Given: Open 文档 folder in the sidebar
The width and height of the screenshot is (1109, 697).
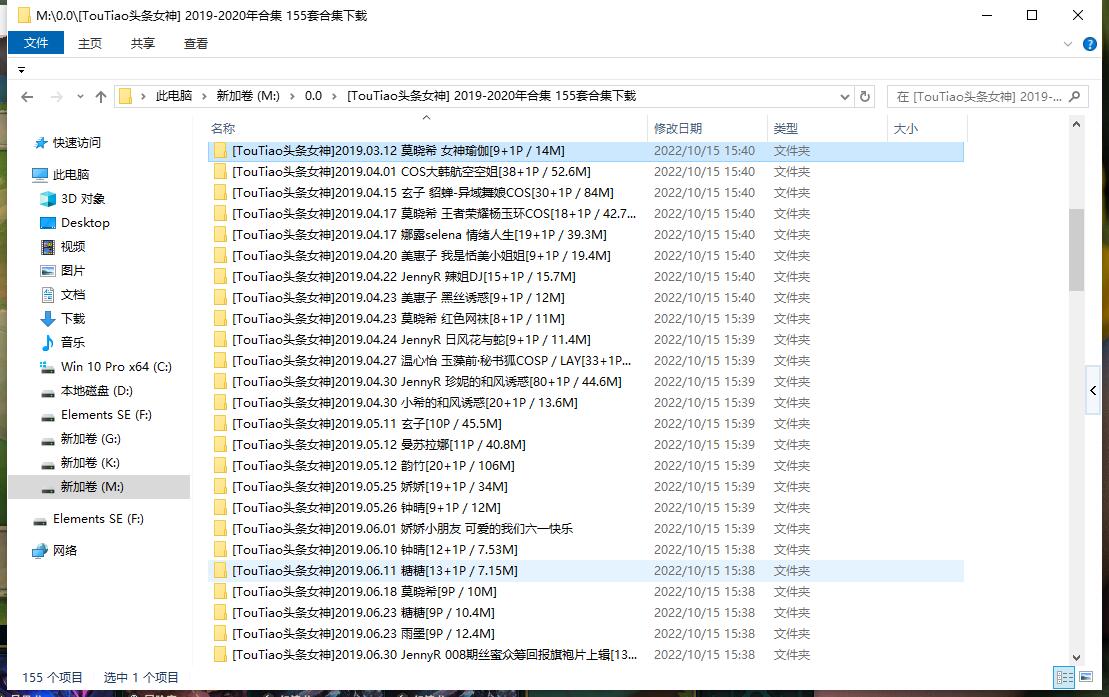Looking at the screenshot, I should [72, 295].
